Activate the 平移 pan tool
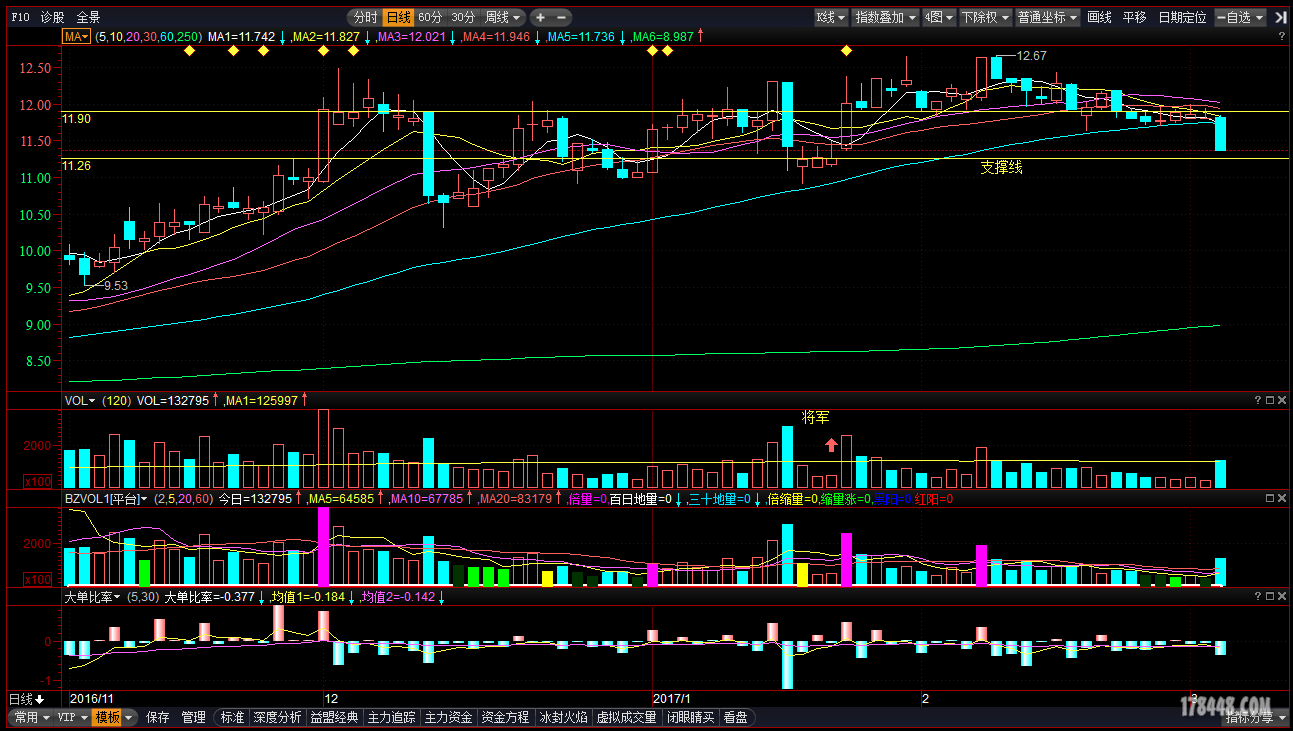1293x731 pixels. 1134,17
